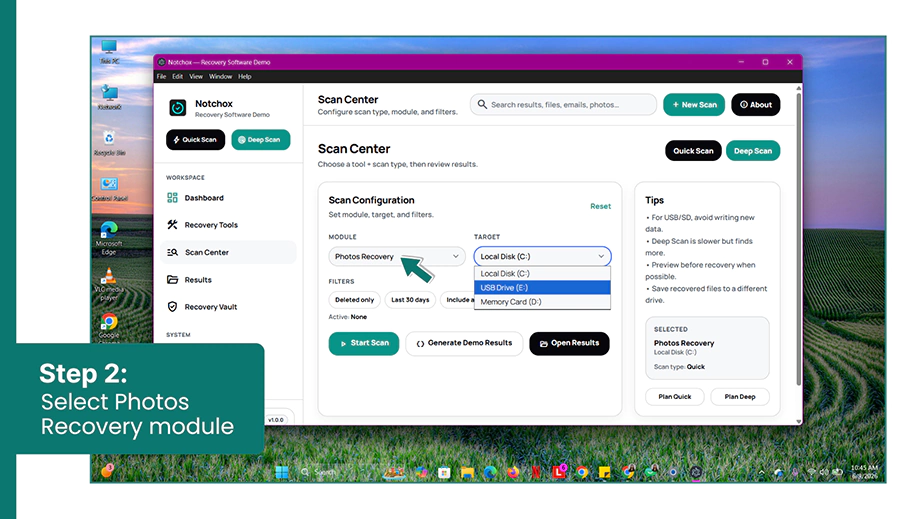
Task: Click the 'Active: None' filter status
Action: [x=348, y=317]
